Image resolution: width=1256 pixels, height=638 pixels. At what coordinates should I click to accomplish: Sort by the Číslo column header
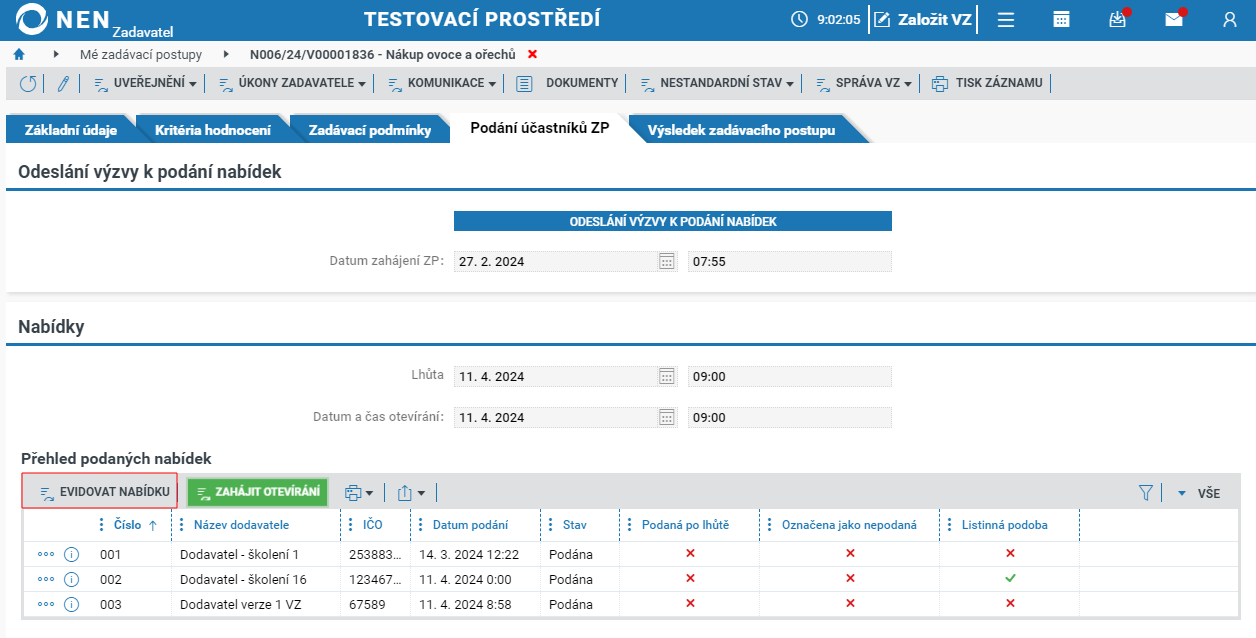tap(128, 525)
